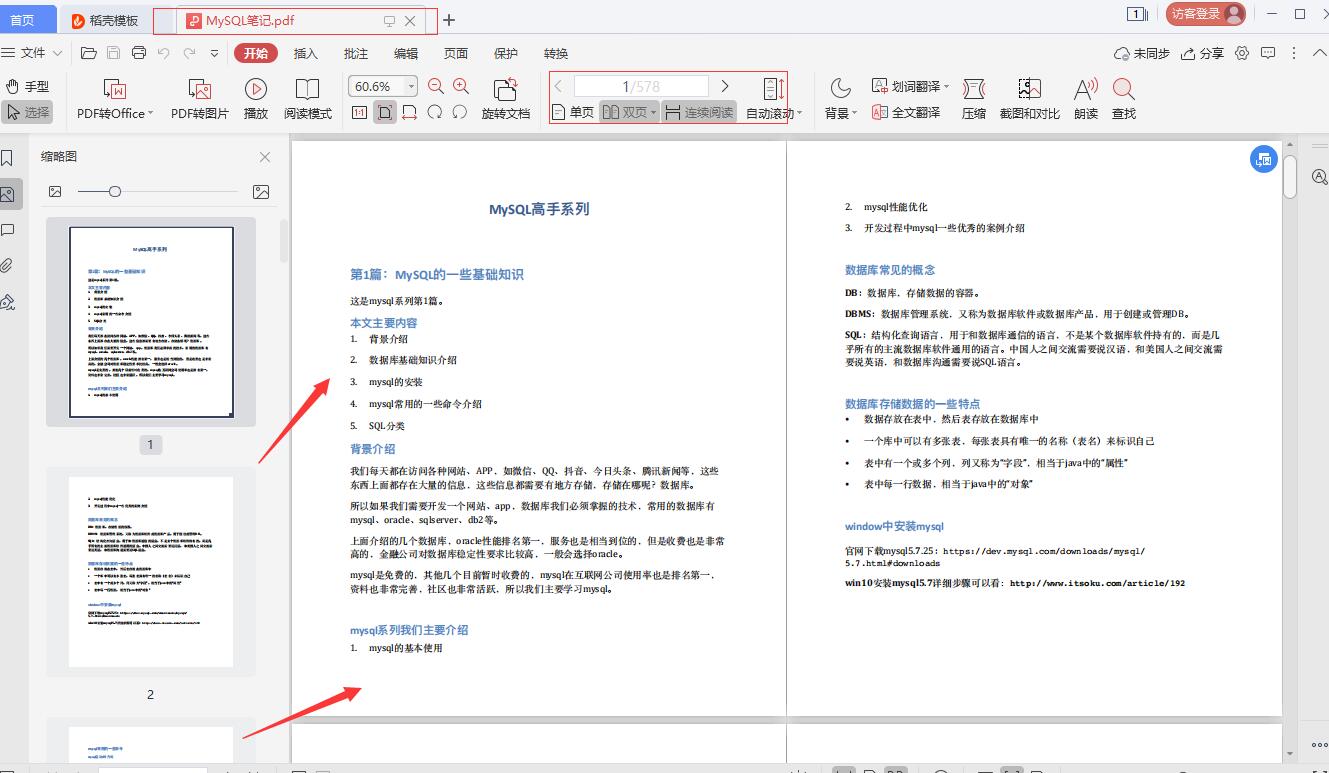Enable the 选择 selection tool
The width and height of the screenshot is (1329, 773).
[29, 112]
